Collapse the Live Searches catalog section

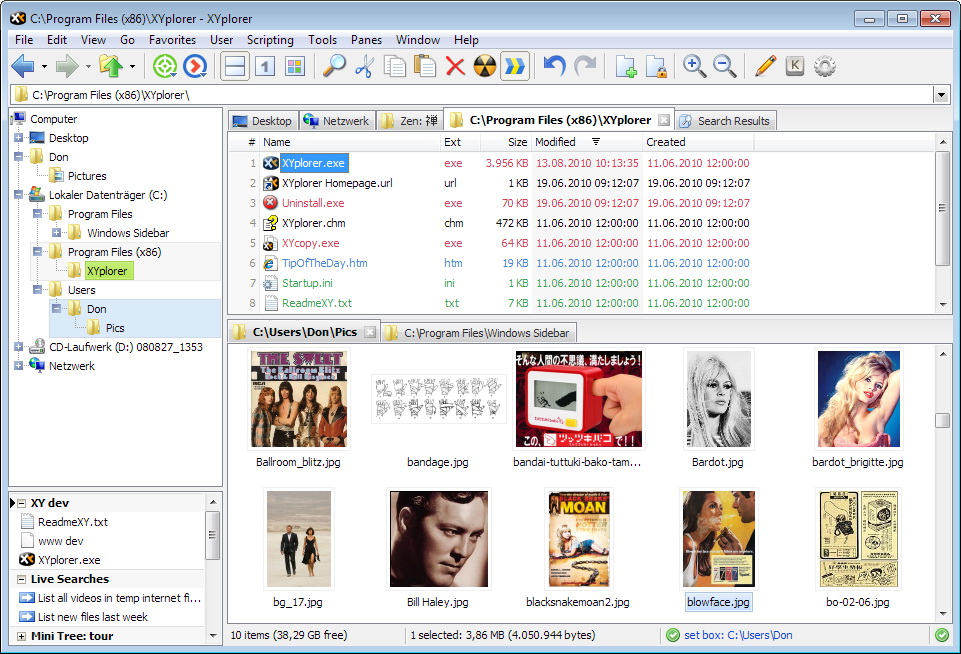click(21, 579)
